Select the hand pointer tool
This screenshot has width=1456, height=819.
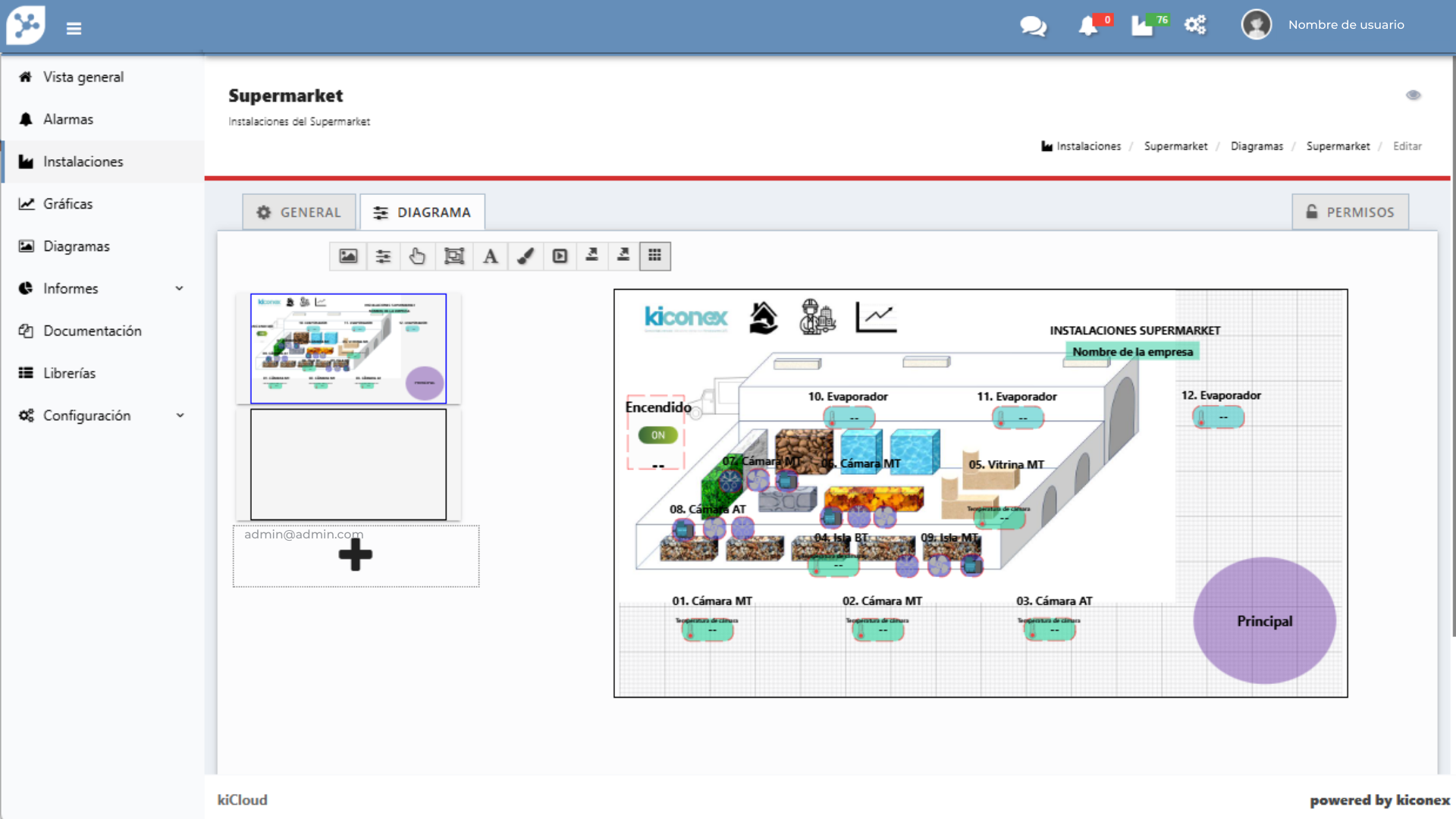pyautogui.click(x=417, y=256)
